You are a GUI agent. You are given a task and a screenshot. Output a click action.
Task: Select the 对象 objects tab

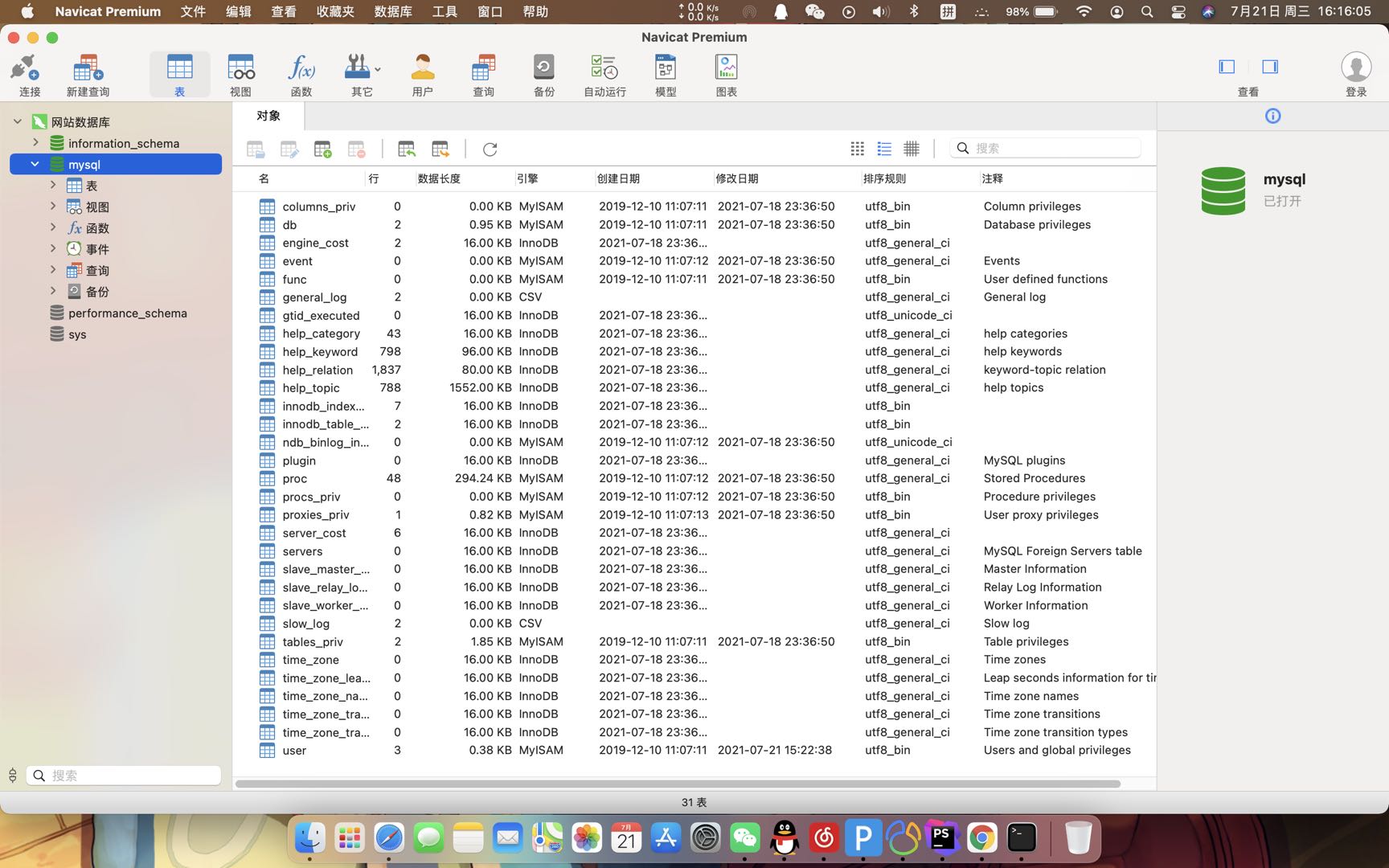[x=268, y=116]
